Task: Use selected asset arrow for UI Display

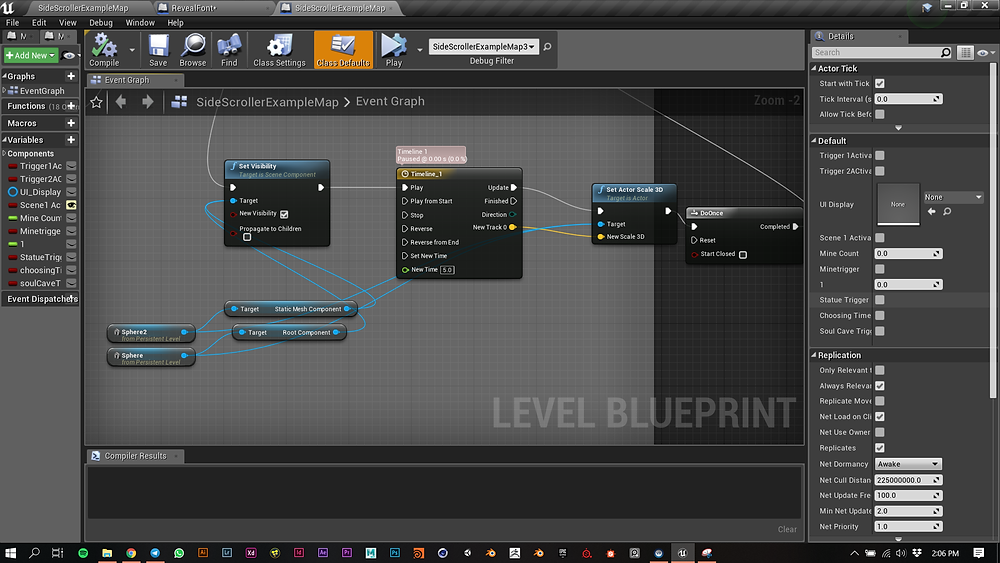Action: click(932, 211)
